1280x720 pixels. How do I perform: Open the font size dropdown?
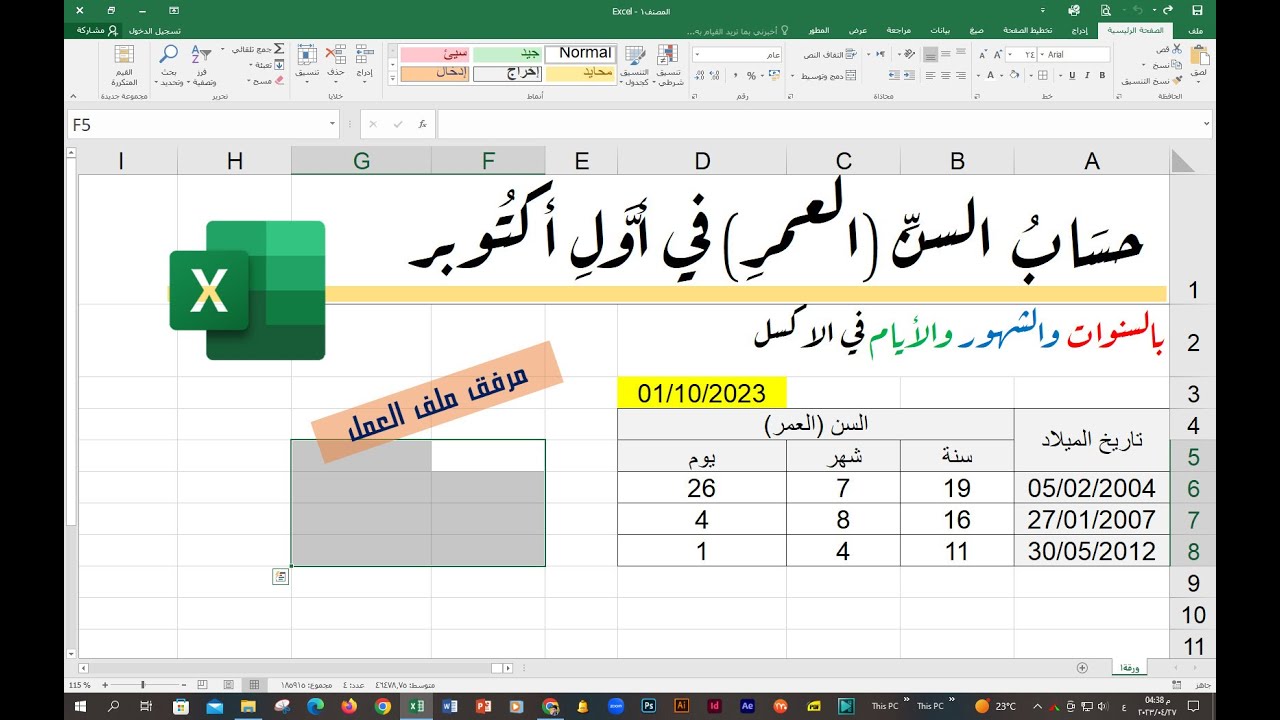pos(1010,55)
